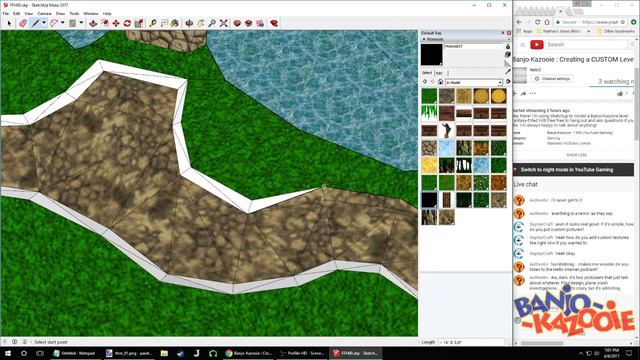Screen dimensions: 640x360
Task: Click the Channel settings button
Action: tap(553, 78)
